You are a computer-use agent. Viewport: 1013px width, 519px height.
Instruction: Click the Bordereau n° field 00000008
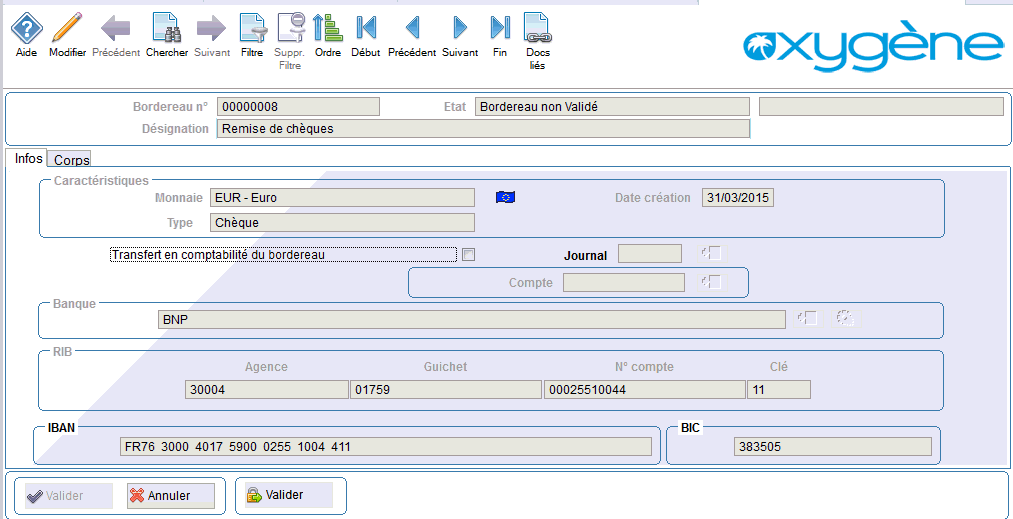[x=298, y=107]
